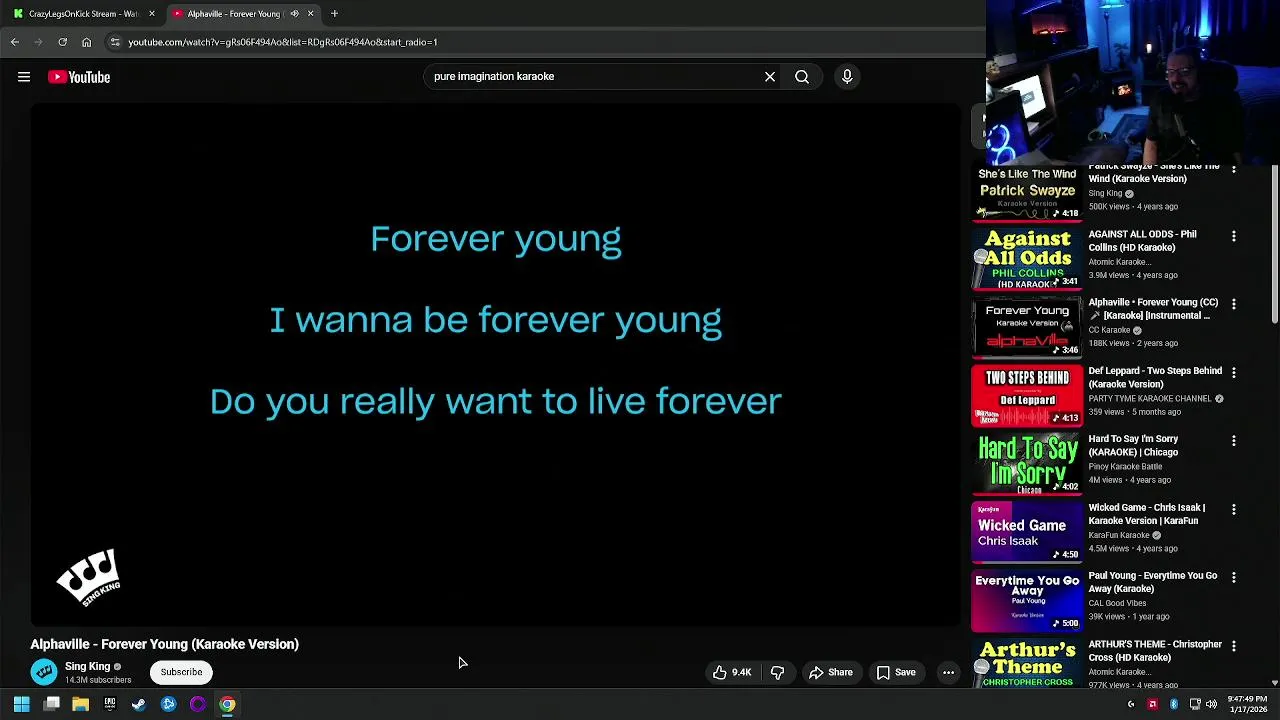Mute the Alphaville tab audio icon
The height and width of the screenshot is (720, 1280).
click(294, 14)
